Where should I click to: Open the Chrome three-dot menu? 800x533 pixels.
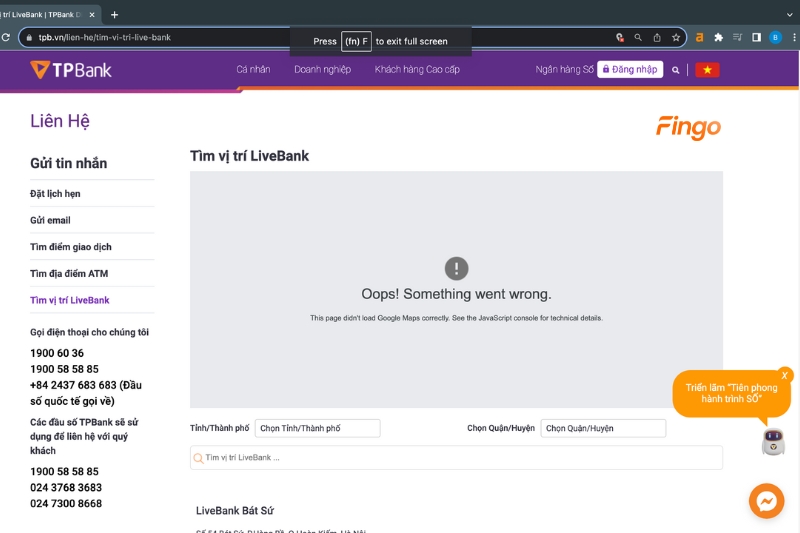coord(794,37)
